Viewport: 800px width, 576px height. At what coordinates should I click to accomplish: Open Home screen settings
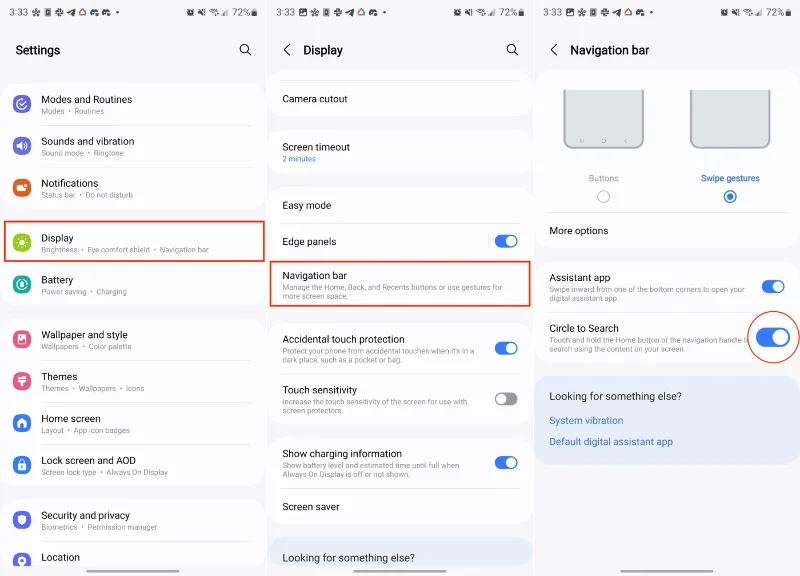point(133,423)
